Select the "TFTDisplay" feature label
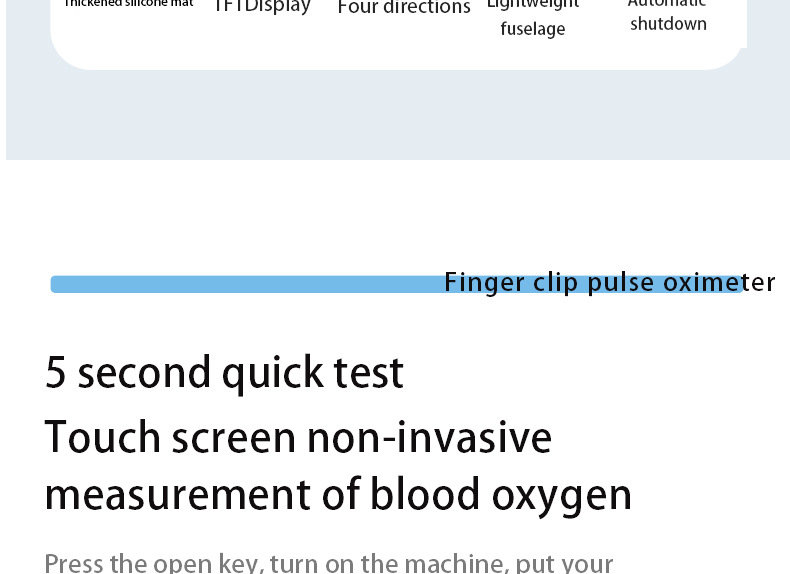Viewport: 790px width, 574px height. [x=262, y=7]
